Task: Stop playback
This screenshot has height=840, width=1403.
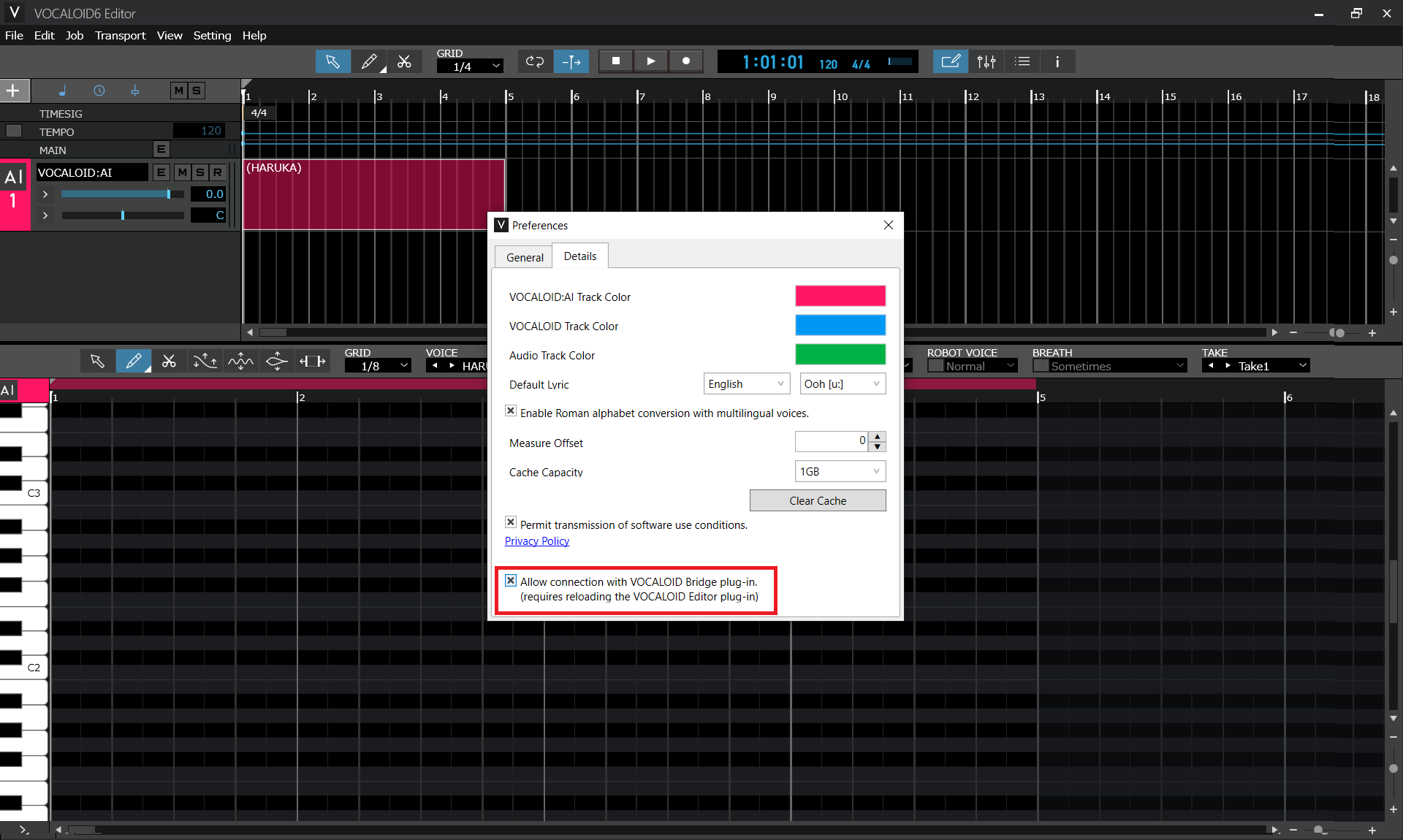Action: pyautogui.click(x=615, y=61)
